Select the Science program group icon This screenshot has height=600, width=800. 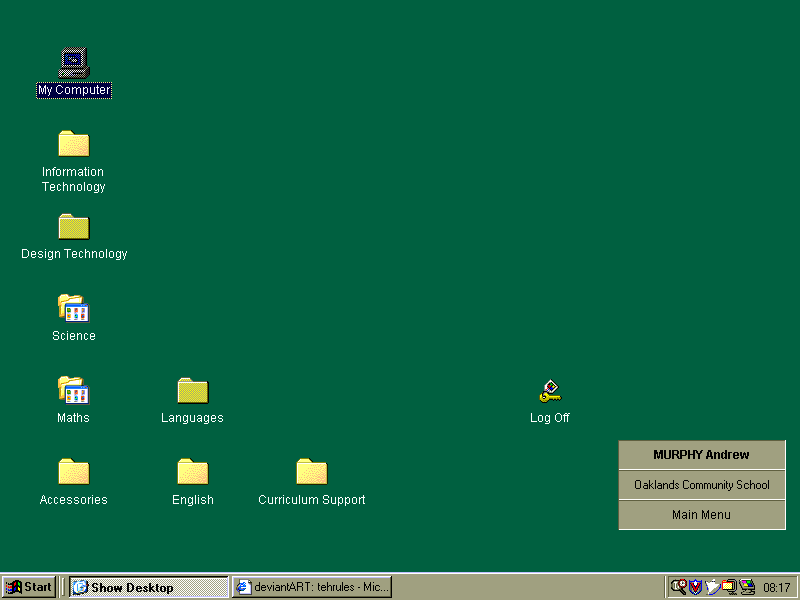click(74, 308)
